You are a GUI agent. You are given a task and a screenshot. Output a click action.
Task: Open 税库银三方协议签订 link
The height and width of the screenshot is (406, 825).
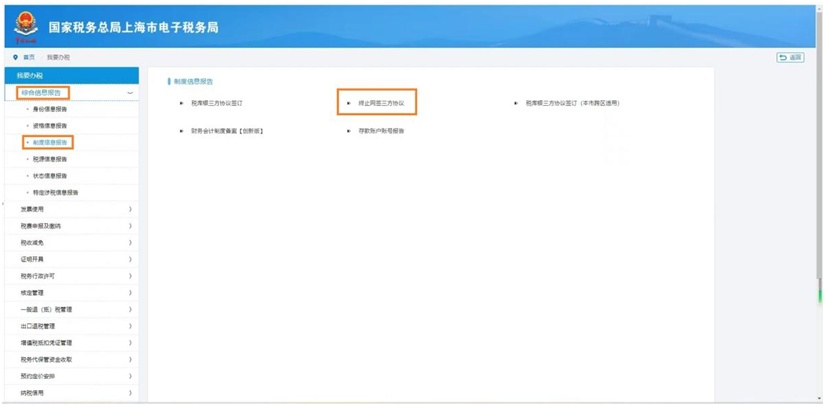[217, 104]
